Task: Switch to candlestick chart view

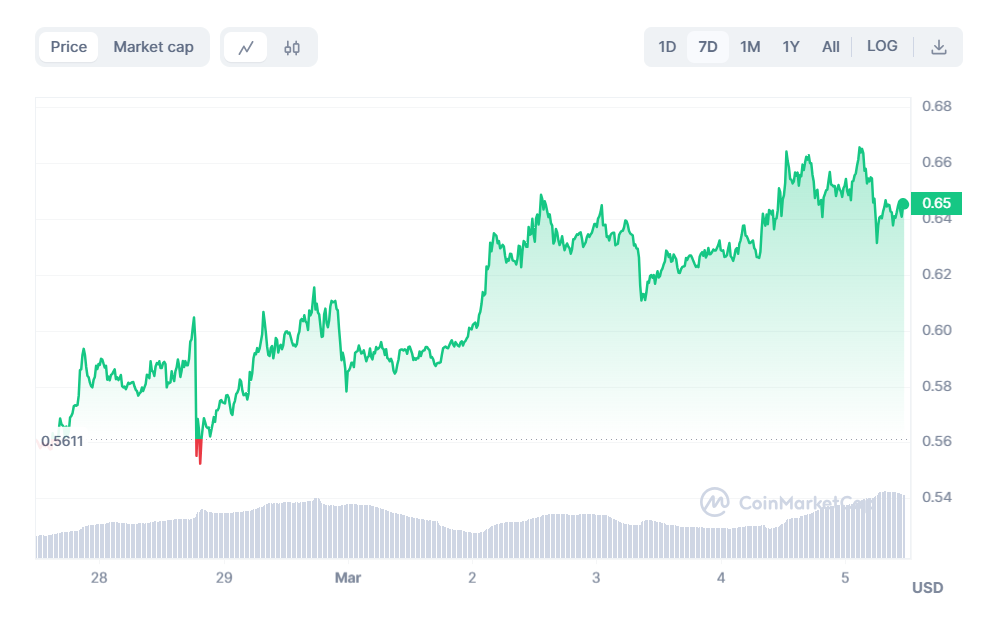Action: coord(292,47)
